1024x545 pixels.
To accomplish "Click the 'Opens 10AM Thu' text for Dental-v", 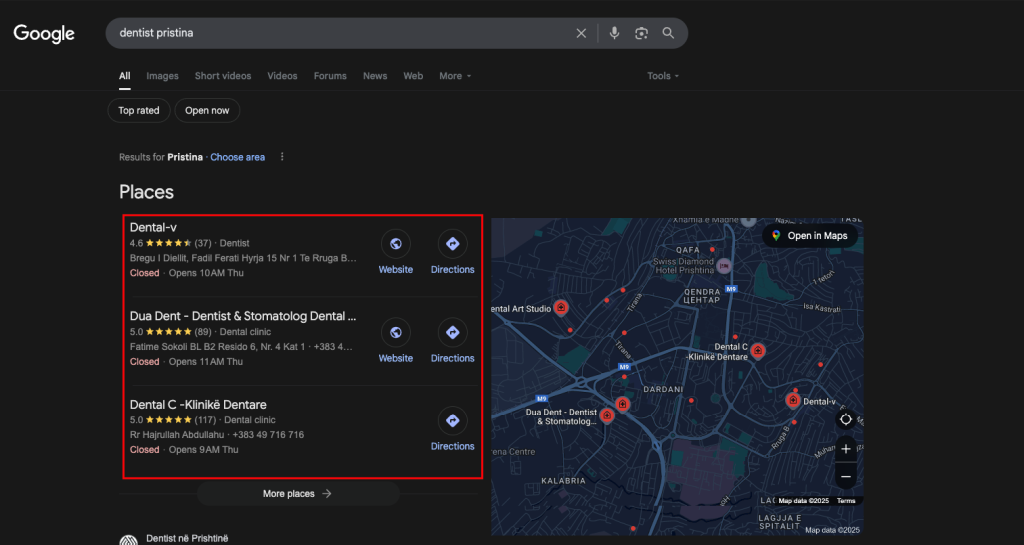I will [x=206, y=273].
